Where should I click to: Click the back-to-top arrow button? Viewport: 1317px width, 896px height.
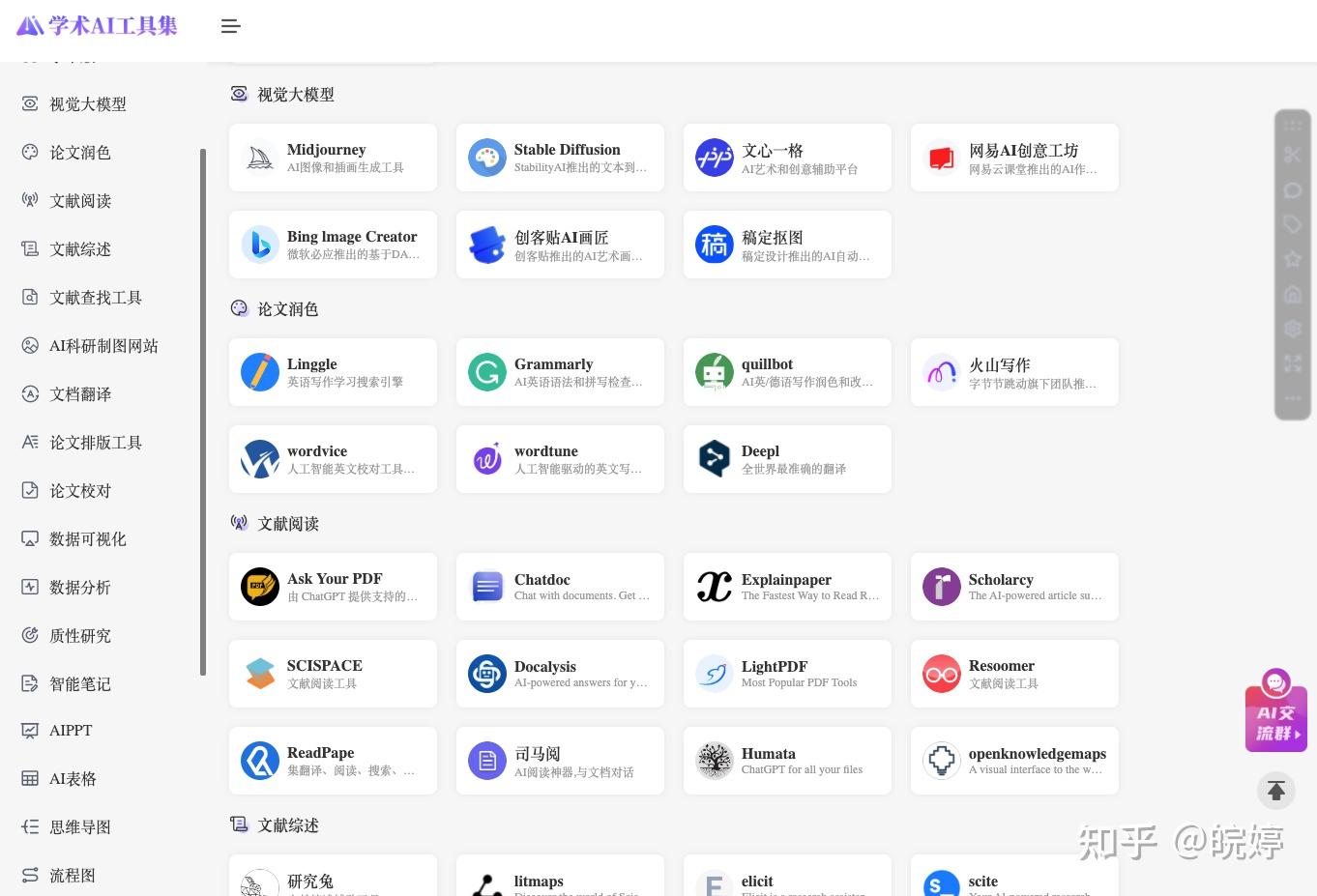pyautogui.click(x=1276, y=791)
